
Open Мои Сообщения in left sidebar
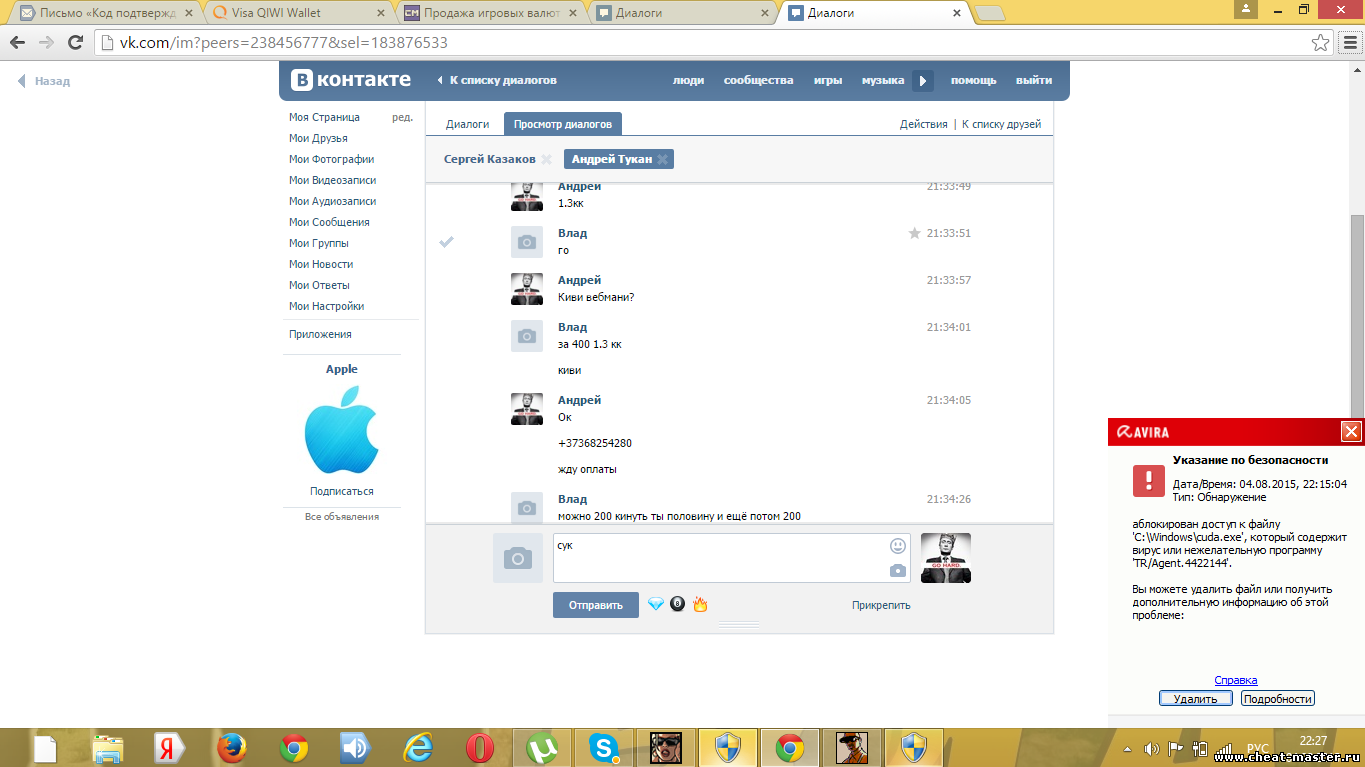pyautogui.click(x=329, y=222)
